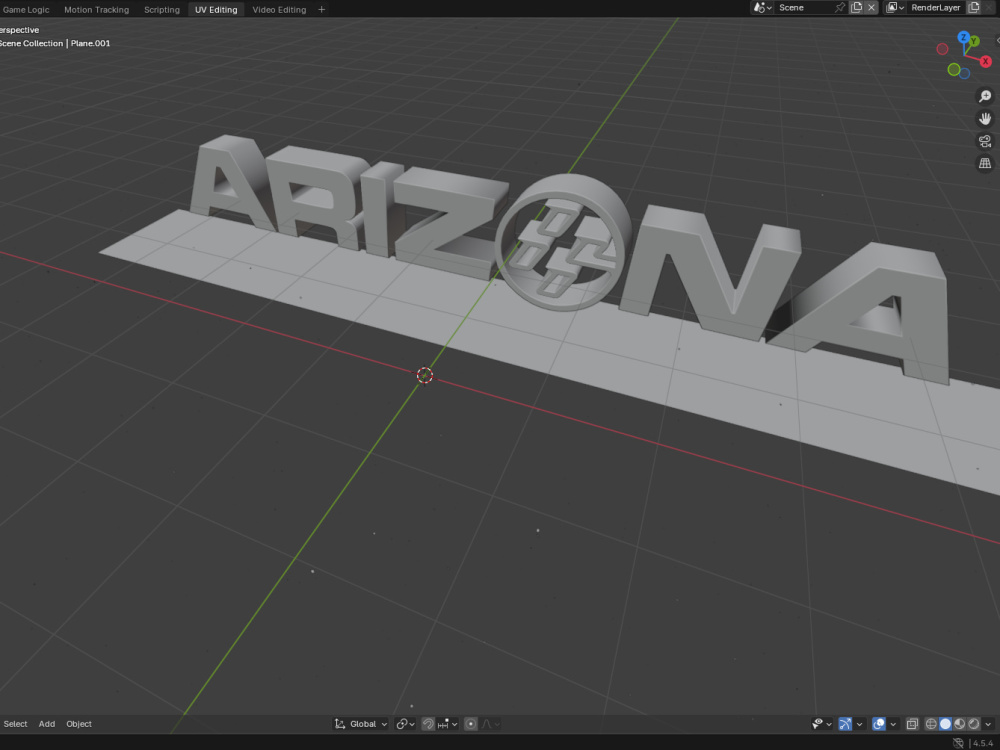
Task: Switch perspective/orthographic with the grid icon
Action: pyautogui.click(x=985, y=163)
